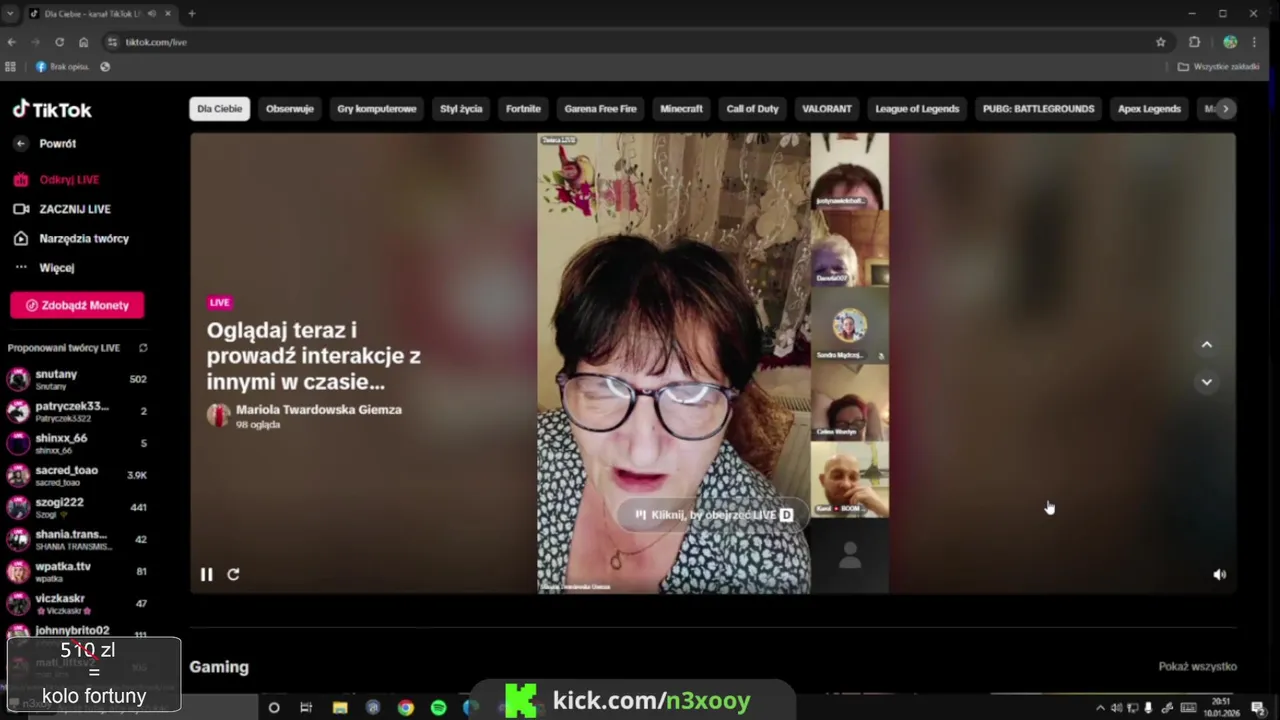Image resolution: width=1280 pixels, height=720 pixels.
Task: Open shania.trans live creator
Action: 77,539
